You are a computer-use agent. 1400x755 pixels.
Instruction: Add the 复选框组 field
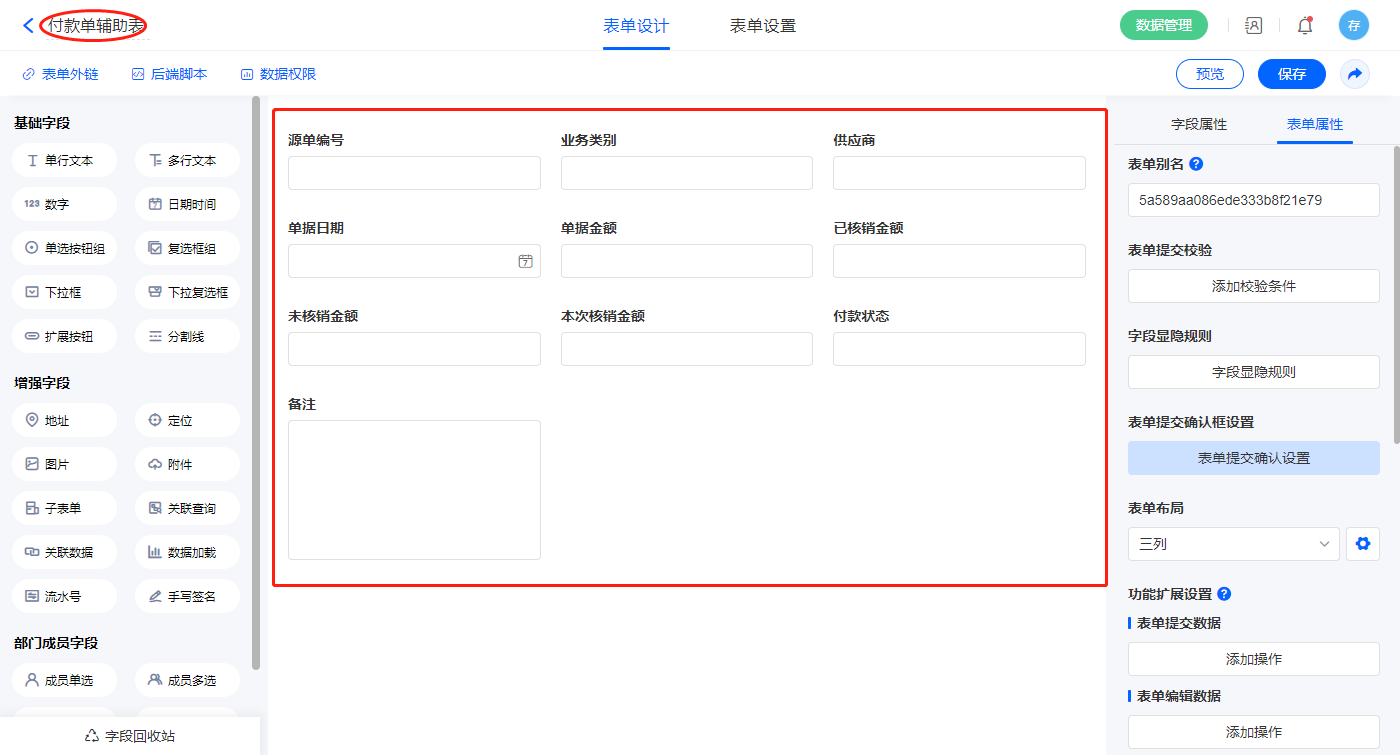pyautogui.click(x=187, y=249)
